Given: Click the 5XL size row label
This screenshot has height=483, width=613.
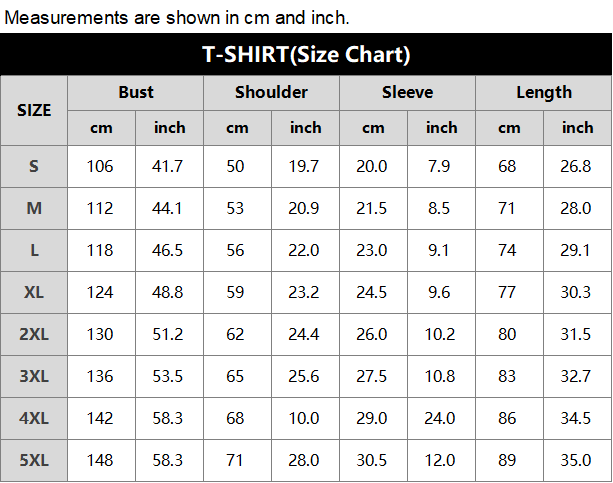Looking at the screenshot, I should 34,460.
